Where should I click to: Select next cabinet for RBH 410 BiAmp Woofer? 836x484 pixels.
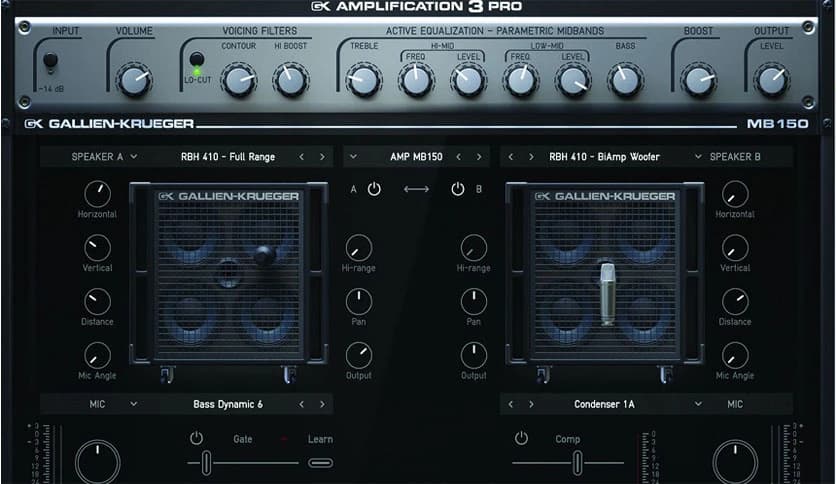(x=531, y=157)
